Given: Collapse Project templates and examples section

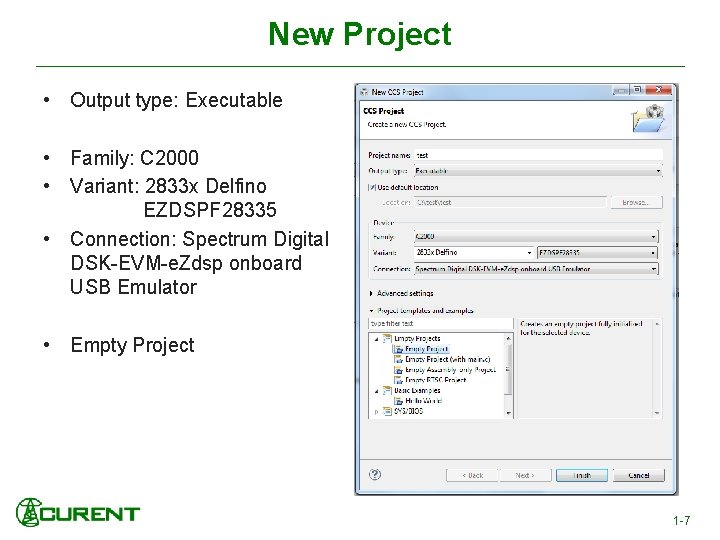Looking at the screenshot, I should (x=371, y=311).
